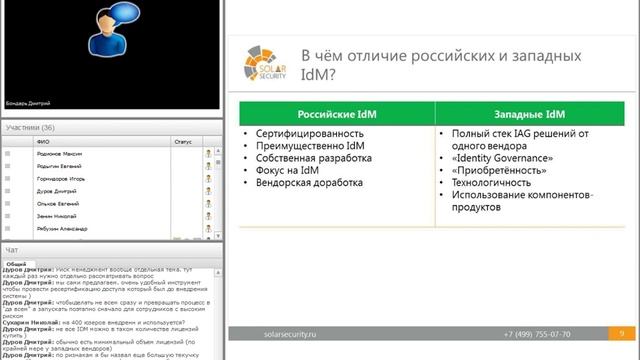Click Сухарин Николай message about 400 users
The height and width of the screenshot is (360, 640).
94,322
